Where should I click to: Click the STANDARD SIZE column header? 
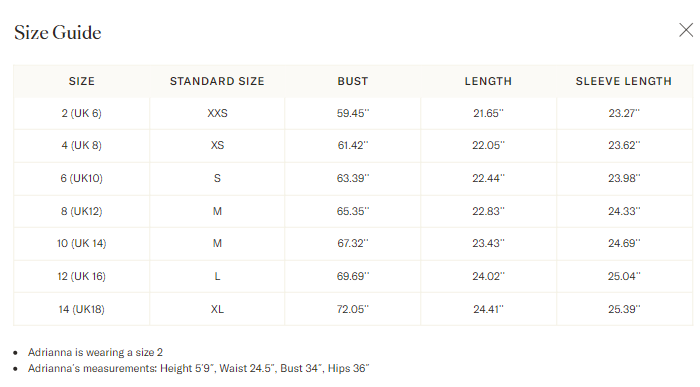pos(217,81)
